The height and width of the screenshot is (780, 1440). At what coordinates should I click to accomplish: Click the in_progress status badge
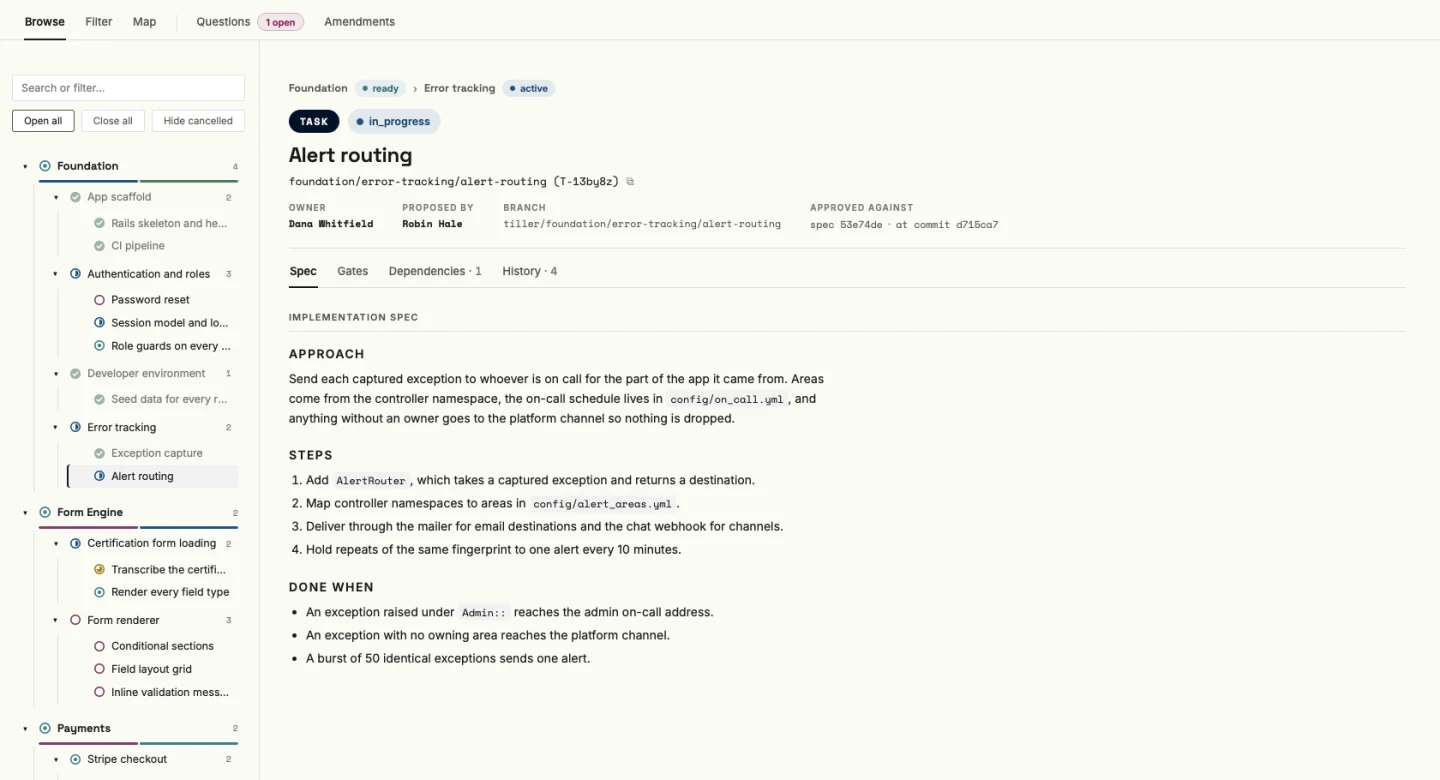tap(394, 121)
